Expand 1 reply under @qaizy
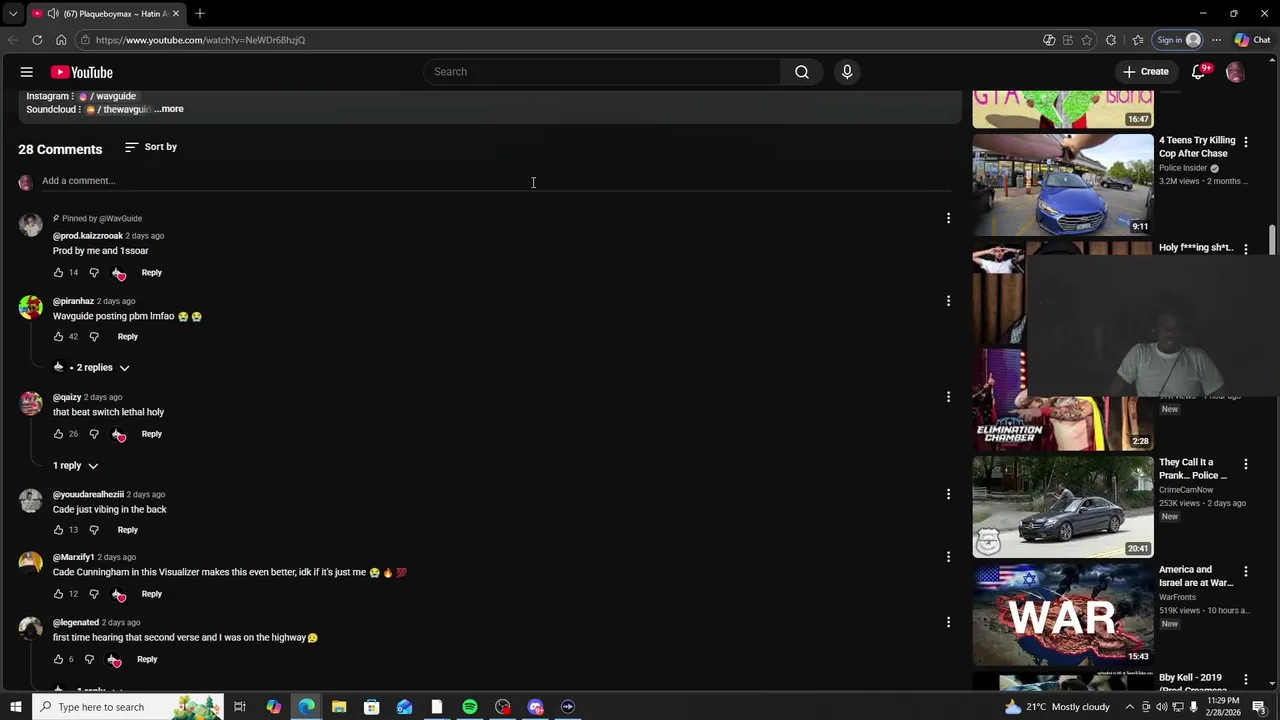The height and width of the screenshot is (720, 1280). coord(76,466)
